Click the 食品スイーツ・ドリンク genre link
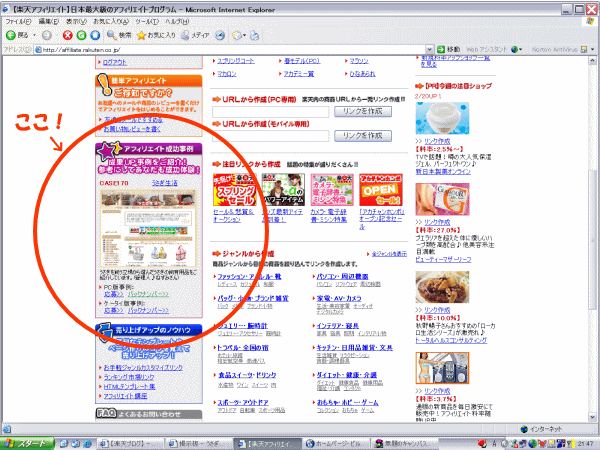Screen dimensions: 600x450 pyautogui.click(x=247, y=375)
